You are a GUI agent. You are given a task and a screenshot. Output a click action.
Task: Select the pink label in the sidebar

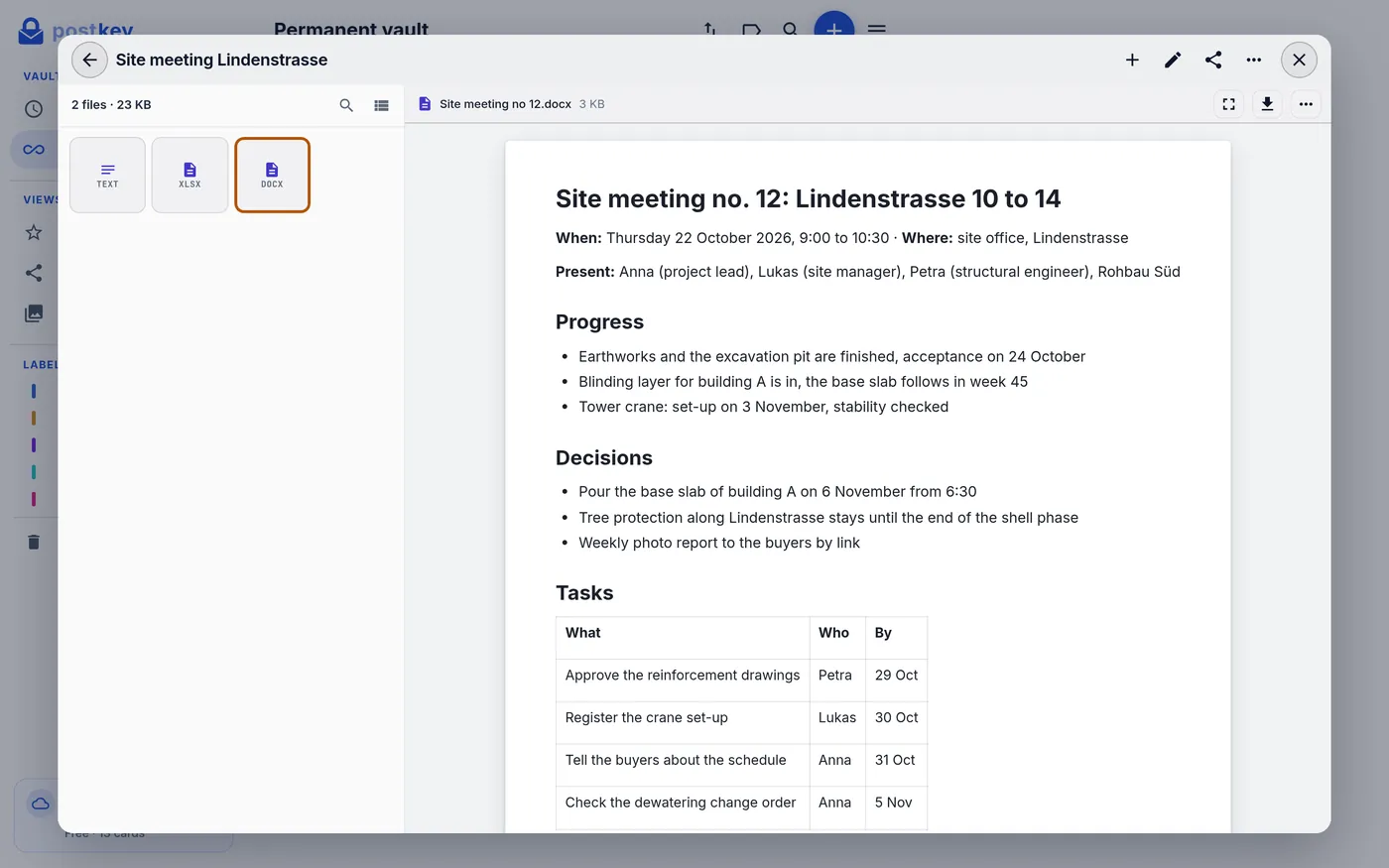point(34,499)
